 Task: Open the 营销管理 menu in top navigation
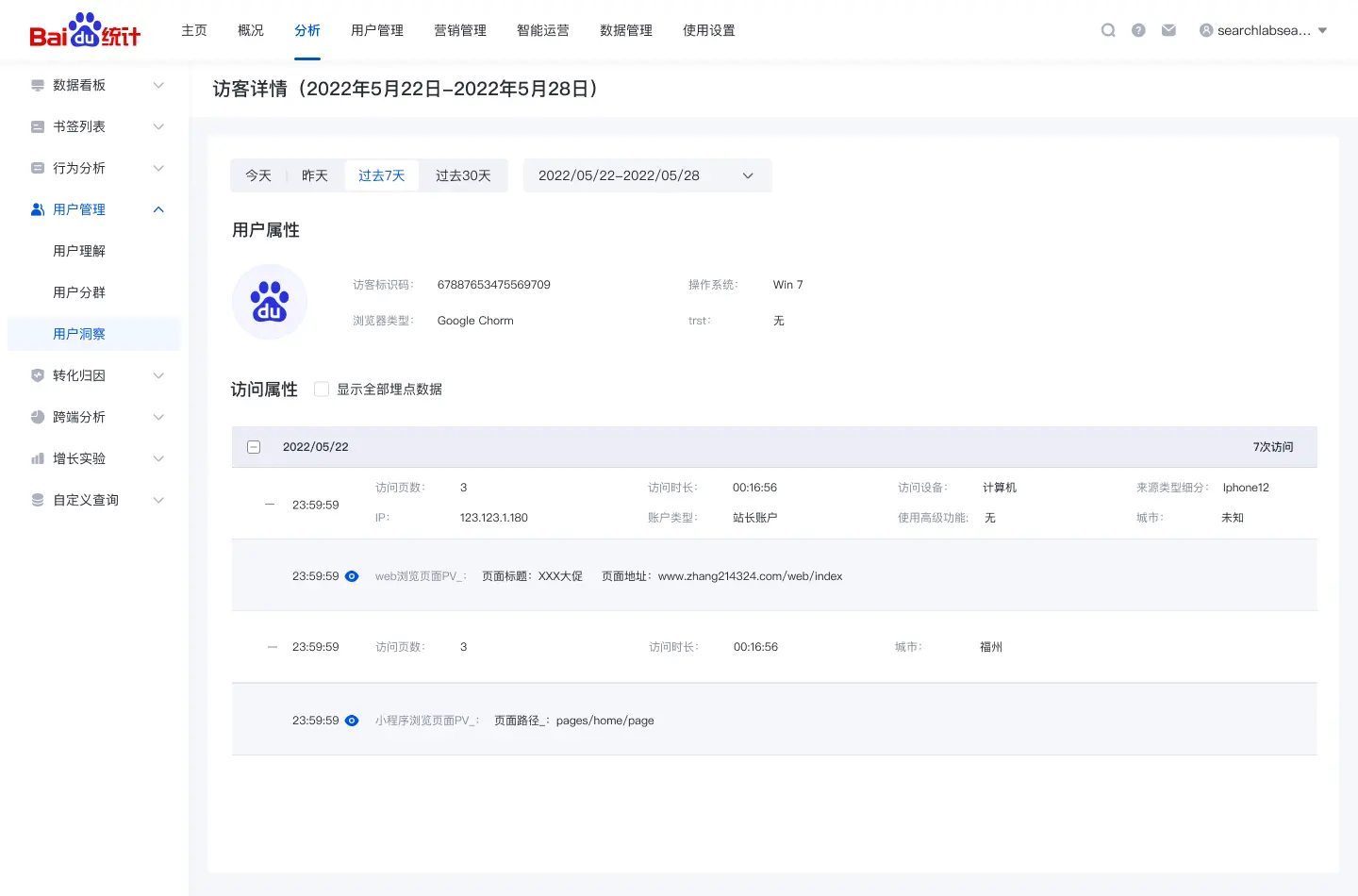460,29
